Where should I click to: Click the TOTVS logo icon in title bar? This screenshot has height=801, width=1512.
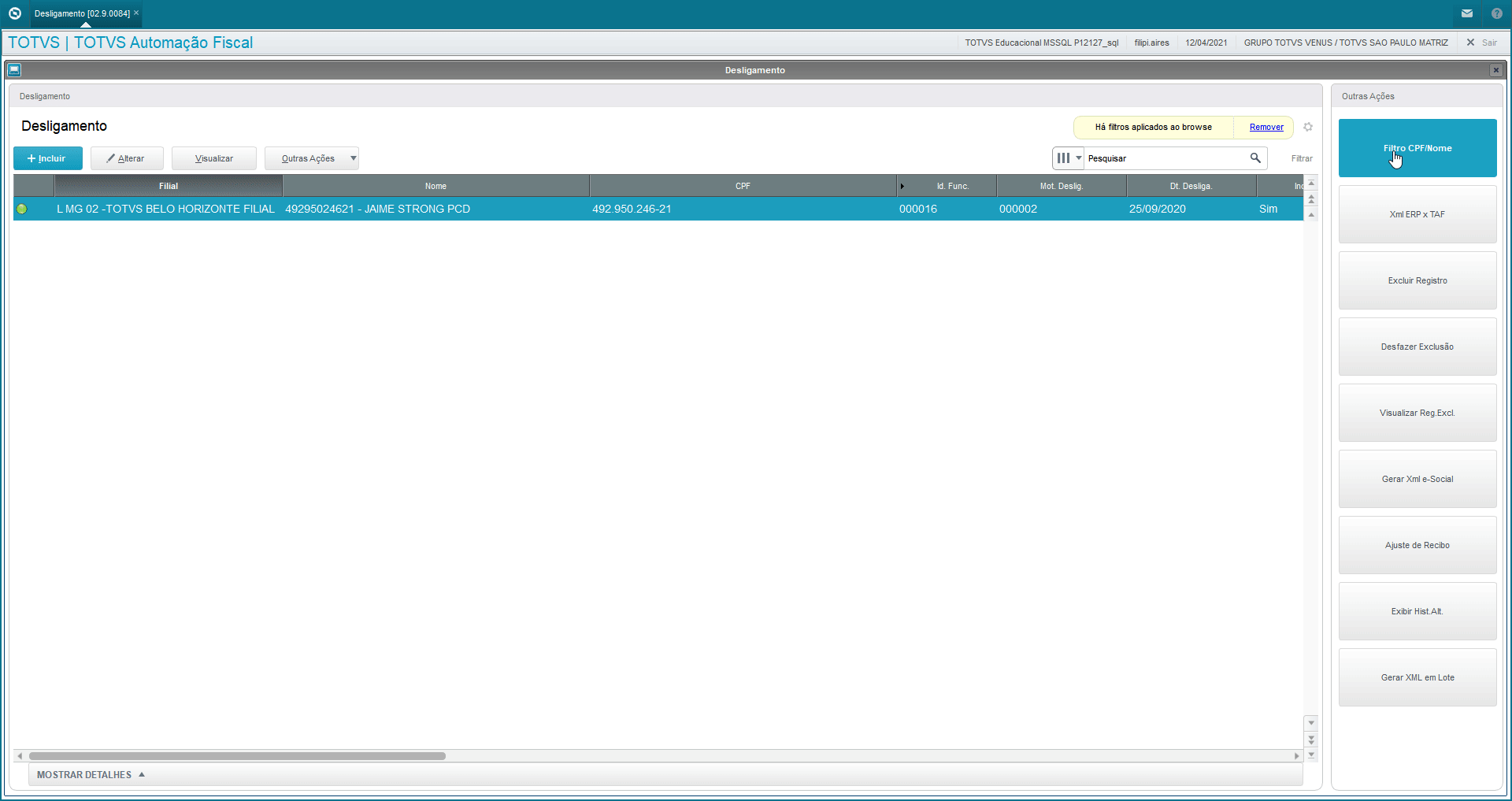14,13
